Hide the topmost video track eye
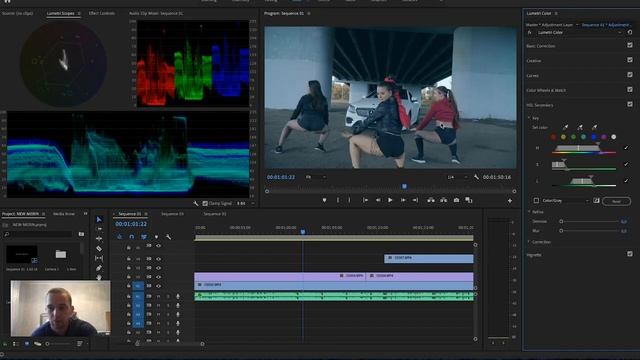The image size is (640, 360). pyautogui.click(x=158, y=246)
